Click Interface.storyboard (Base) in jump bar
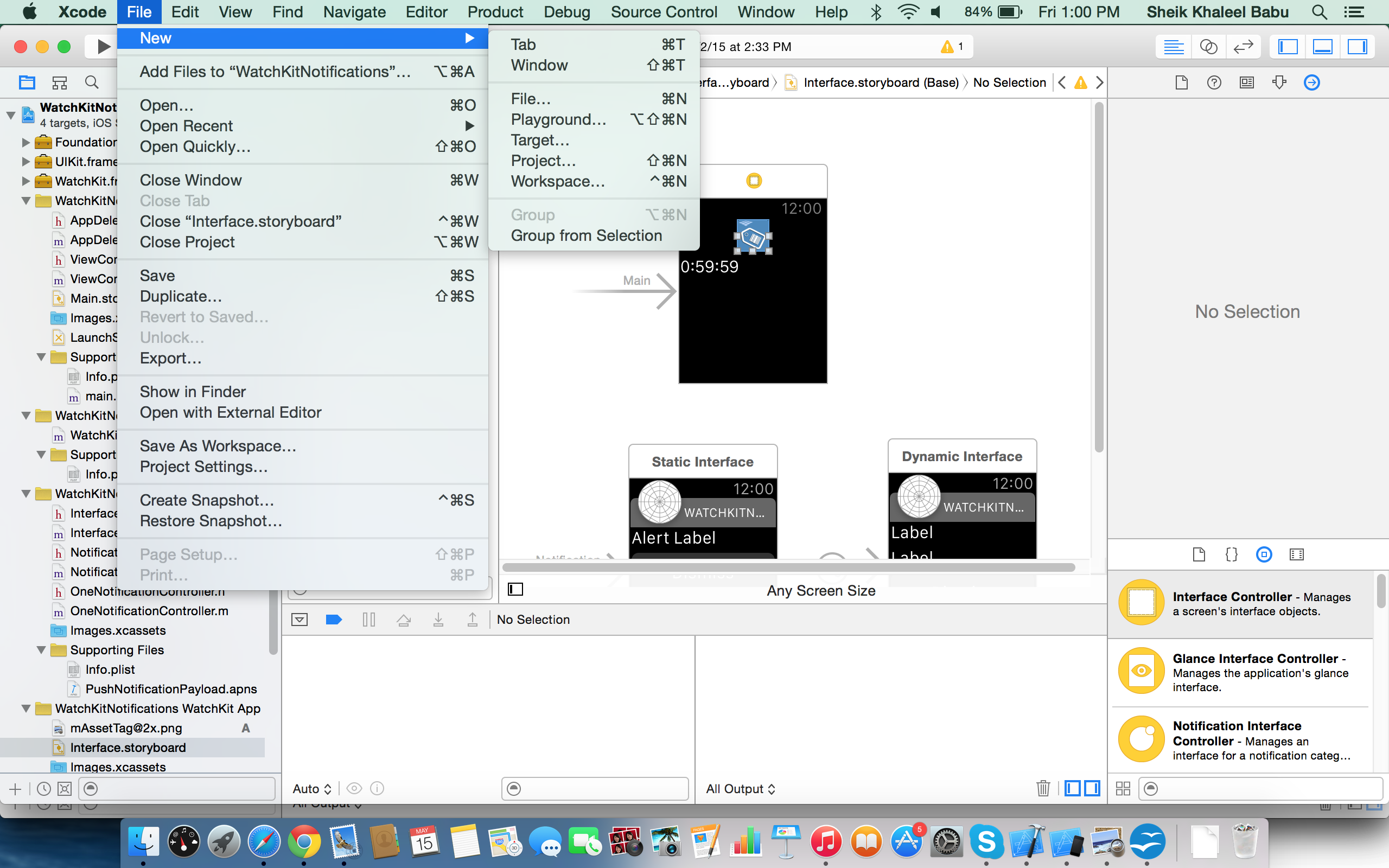Image resolution: width=1389 pixels, height=868 pixels. [x=872, y=82]
